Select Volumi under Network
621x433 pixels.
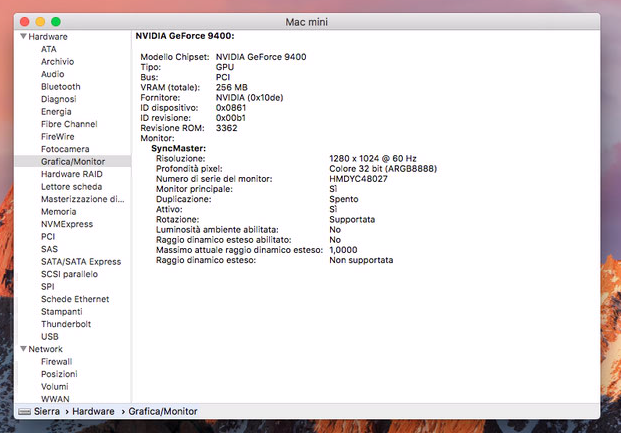[x=55, y=387]
